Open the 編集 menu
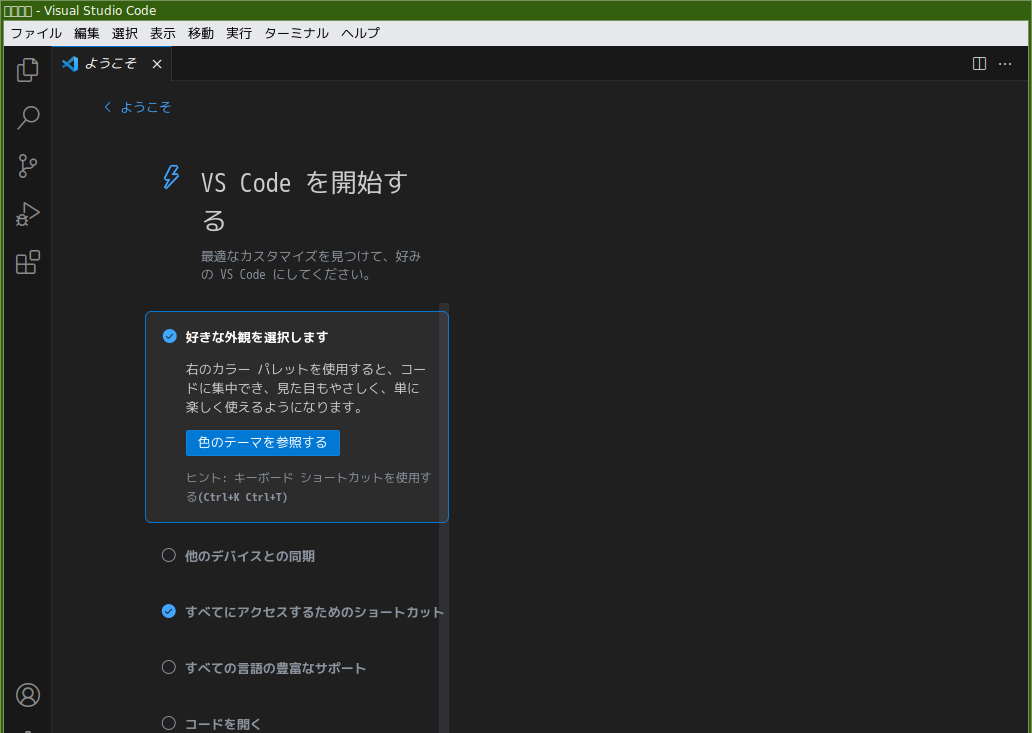The height and width of the screenshot is (733, 1032). tap(87, 33)
